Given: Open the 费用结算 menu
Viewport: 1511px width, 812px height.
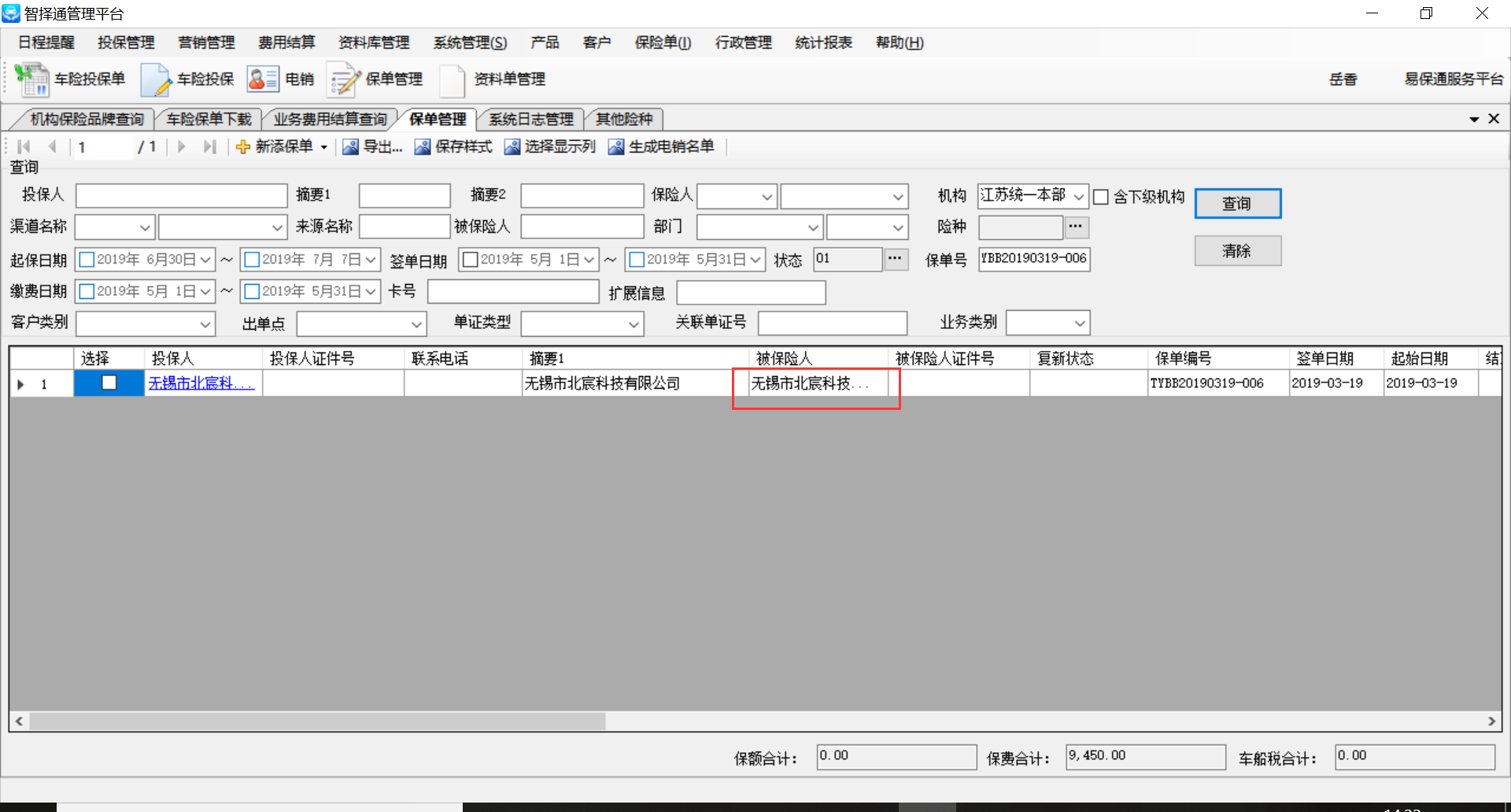Looking at the screenshot, I should point(286,42).
